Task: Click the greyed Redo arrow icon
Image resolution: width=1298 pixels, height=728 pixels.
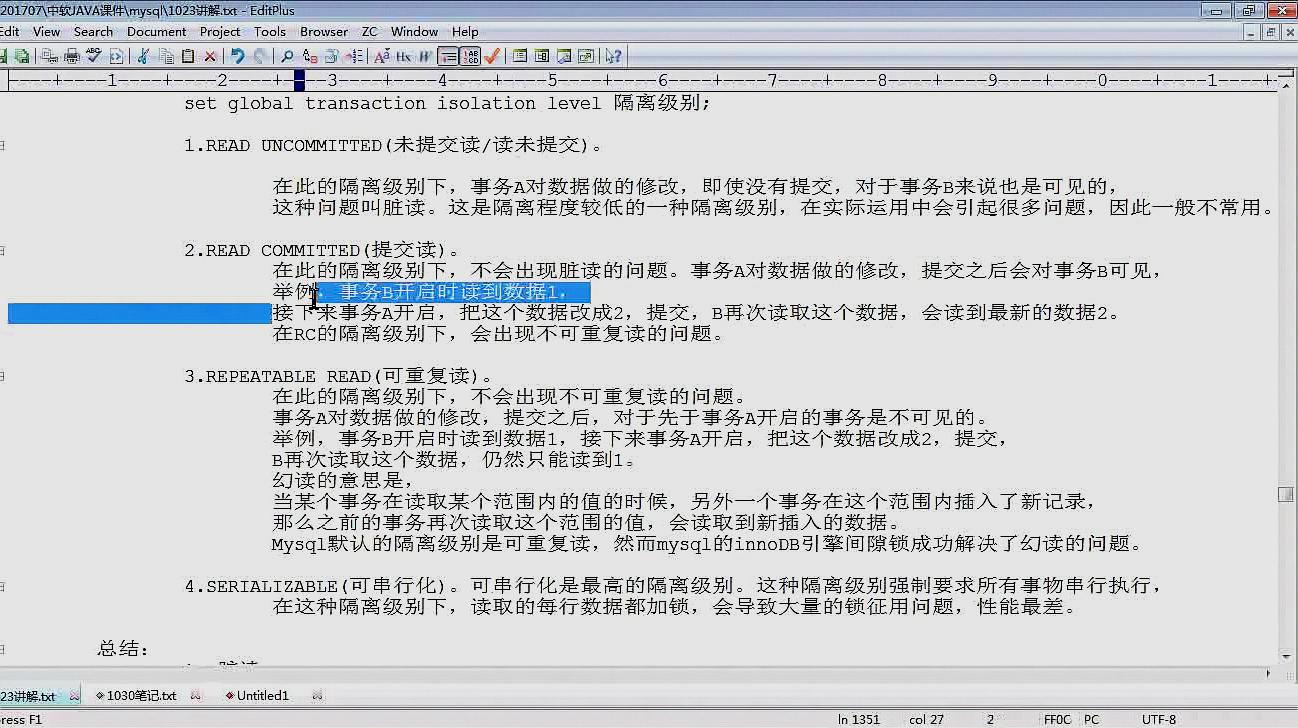Action: click(260, 57)
